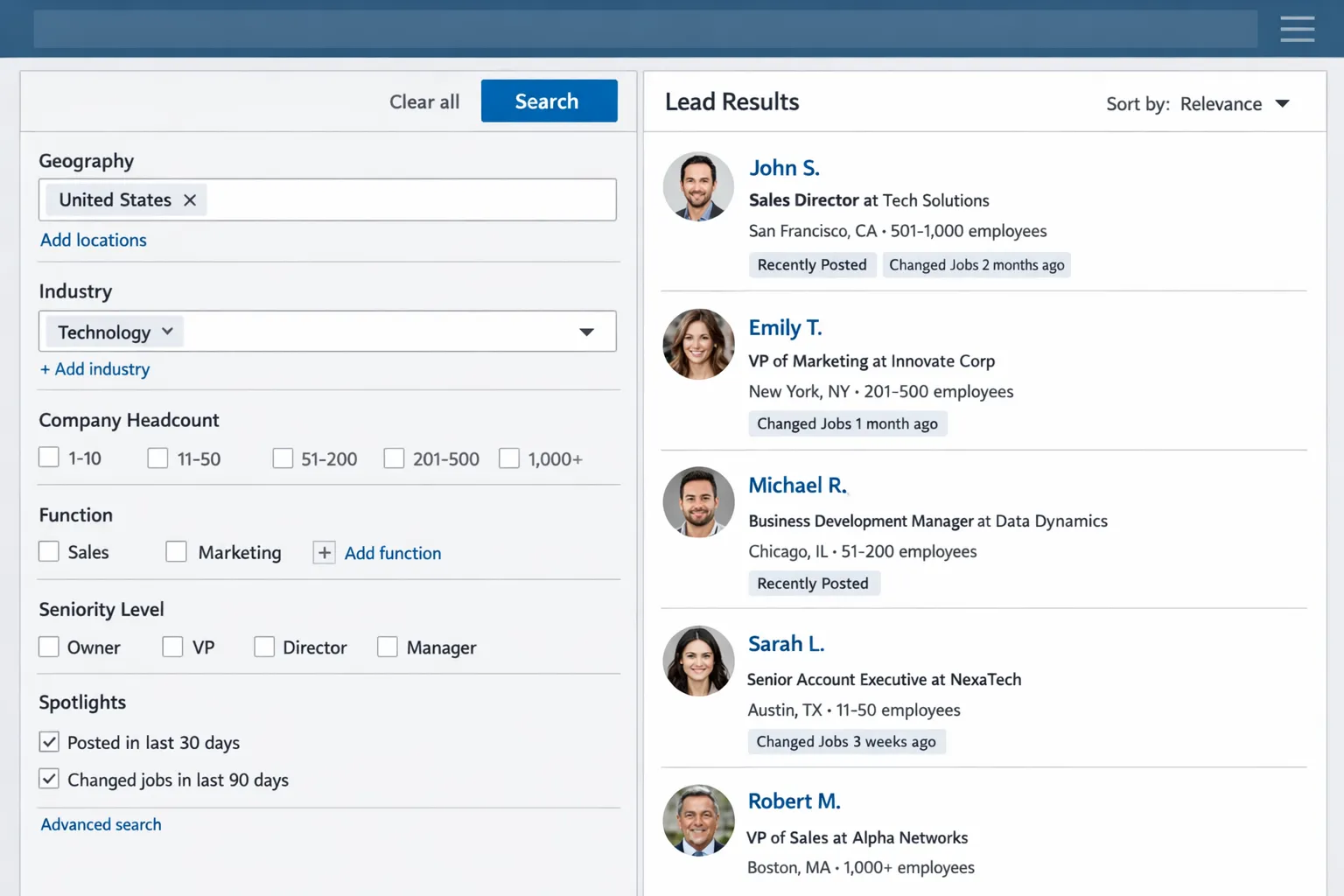Remove the United States location filter

[190, 199]
